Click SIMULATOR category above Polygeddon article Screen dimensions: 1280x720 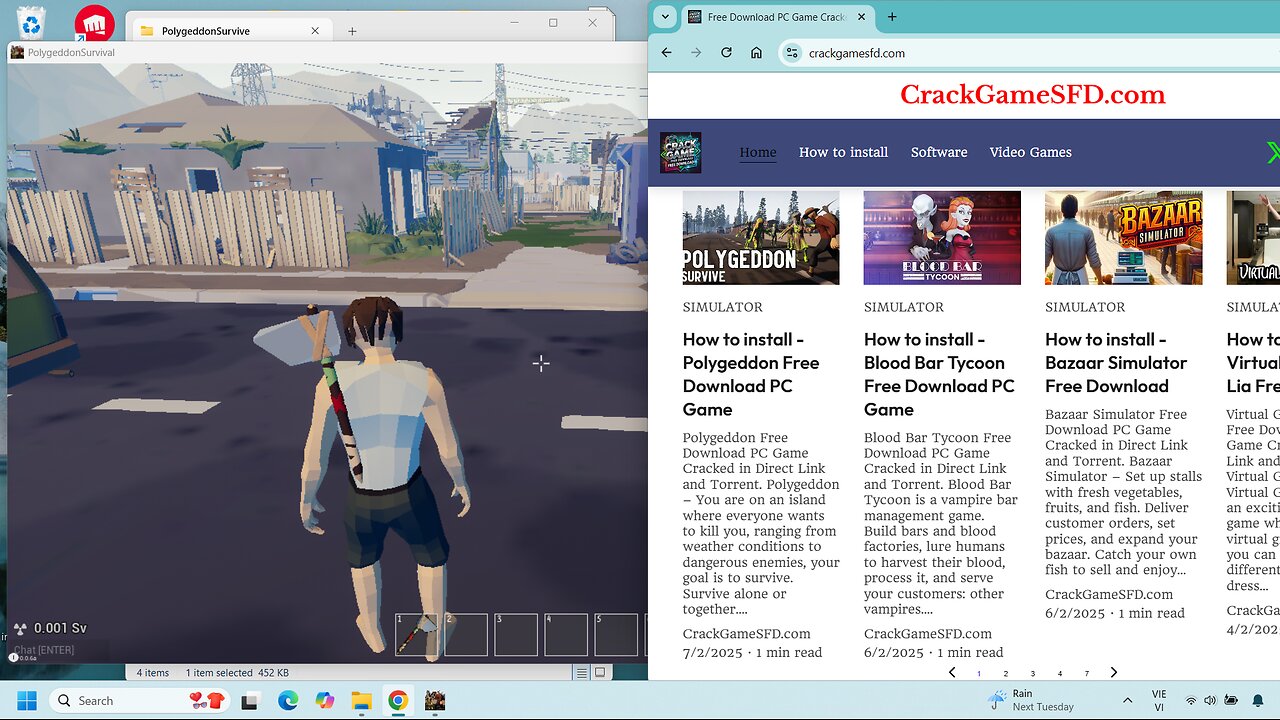(x=723, y=307)
